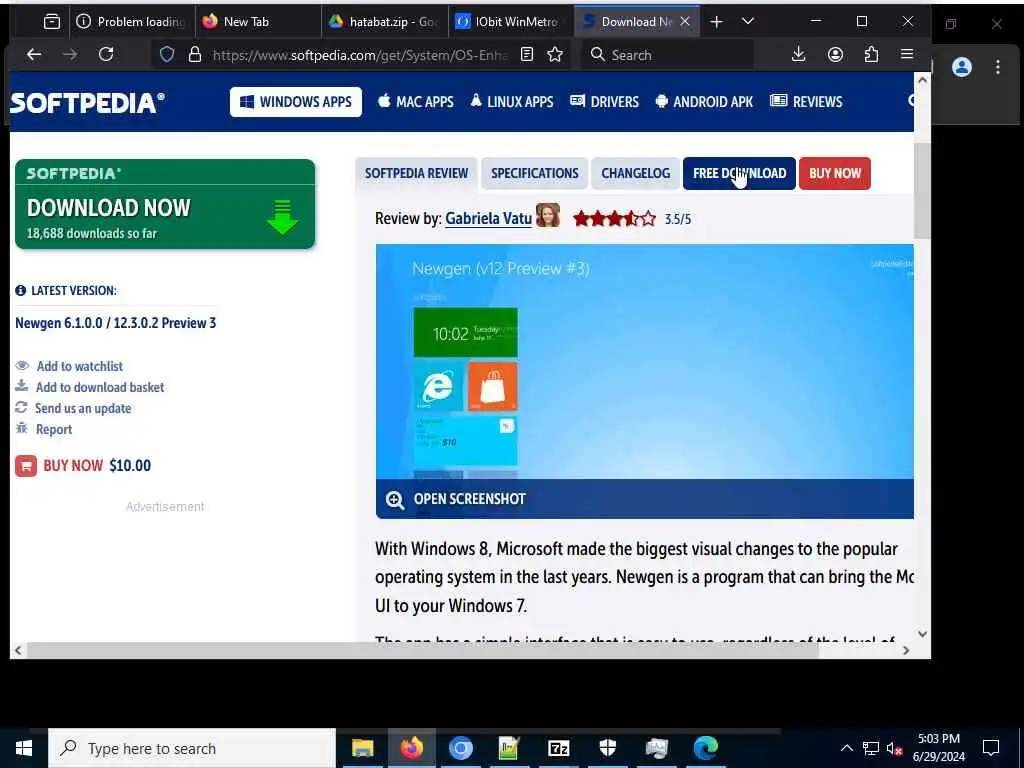Open the Windows Start menu
The image size is (1024, 768).
(24, 748)
